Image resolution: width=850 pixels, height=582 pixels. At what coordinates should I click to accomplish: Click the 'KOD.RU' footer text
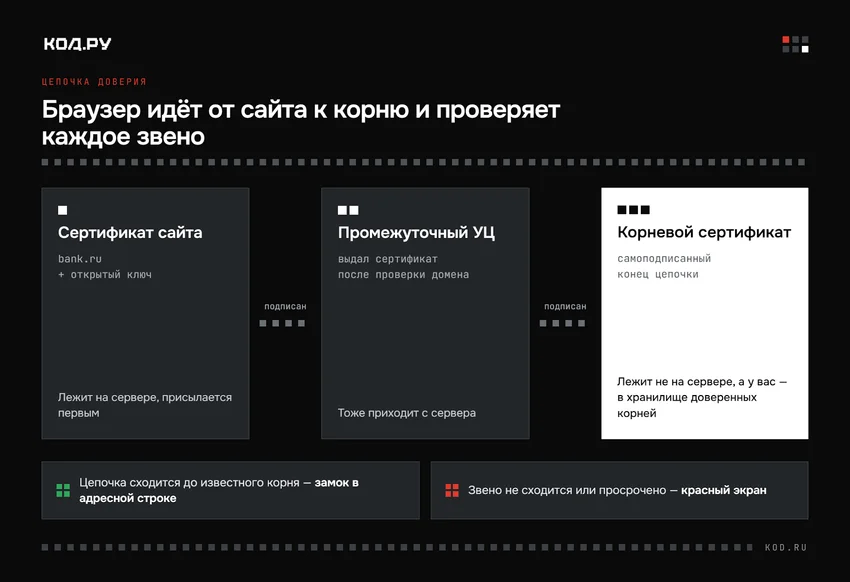pos(786,547)
